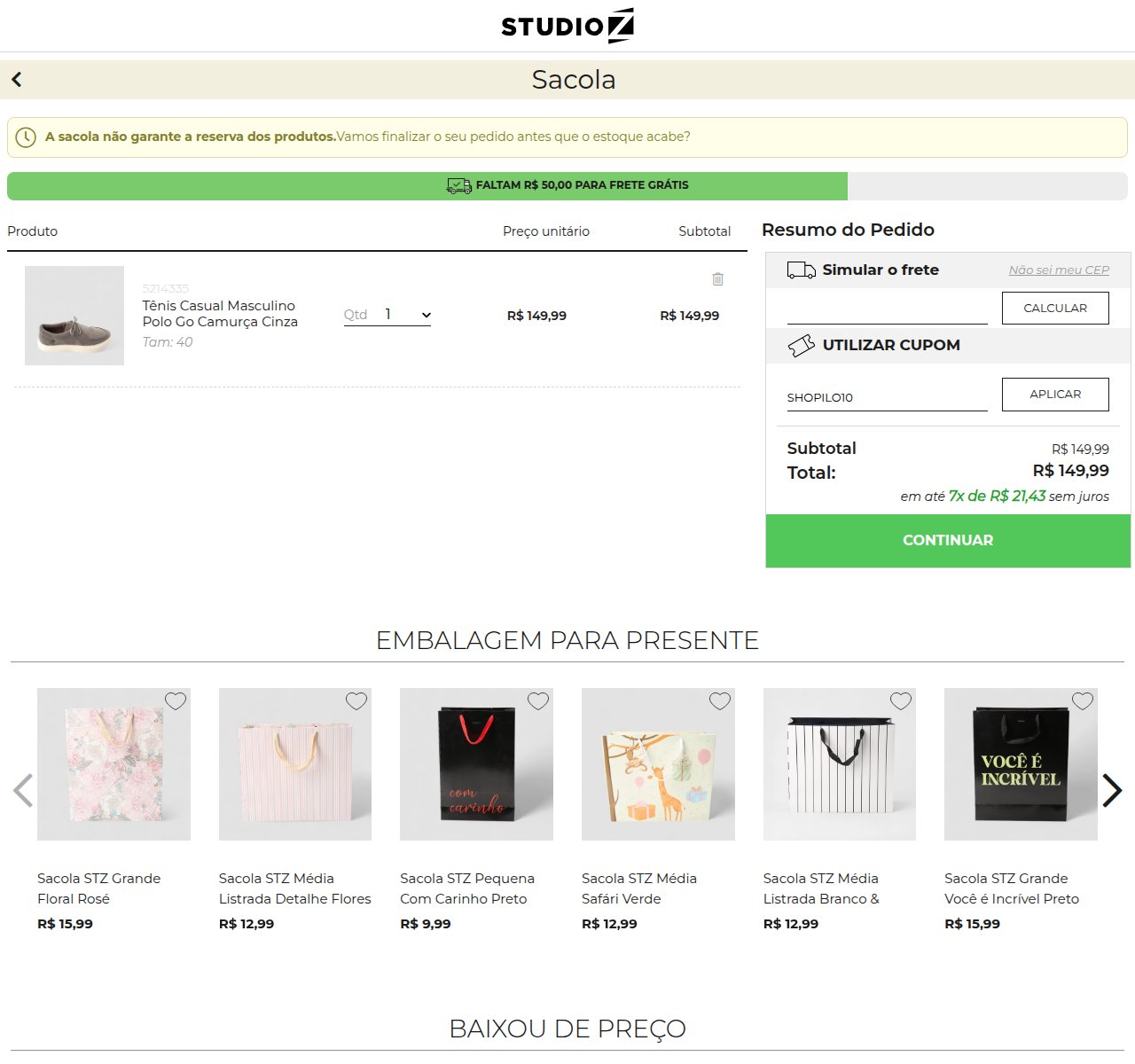Open the floral rosé gift bag image
Image resolution: width=1135 pixels, height=1064 pixels.
pyautogui.click(x=113, y=764)
